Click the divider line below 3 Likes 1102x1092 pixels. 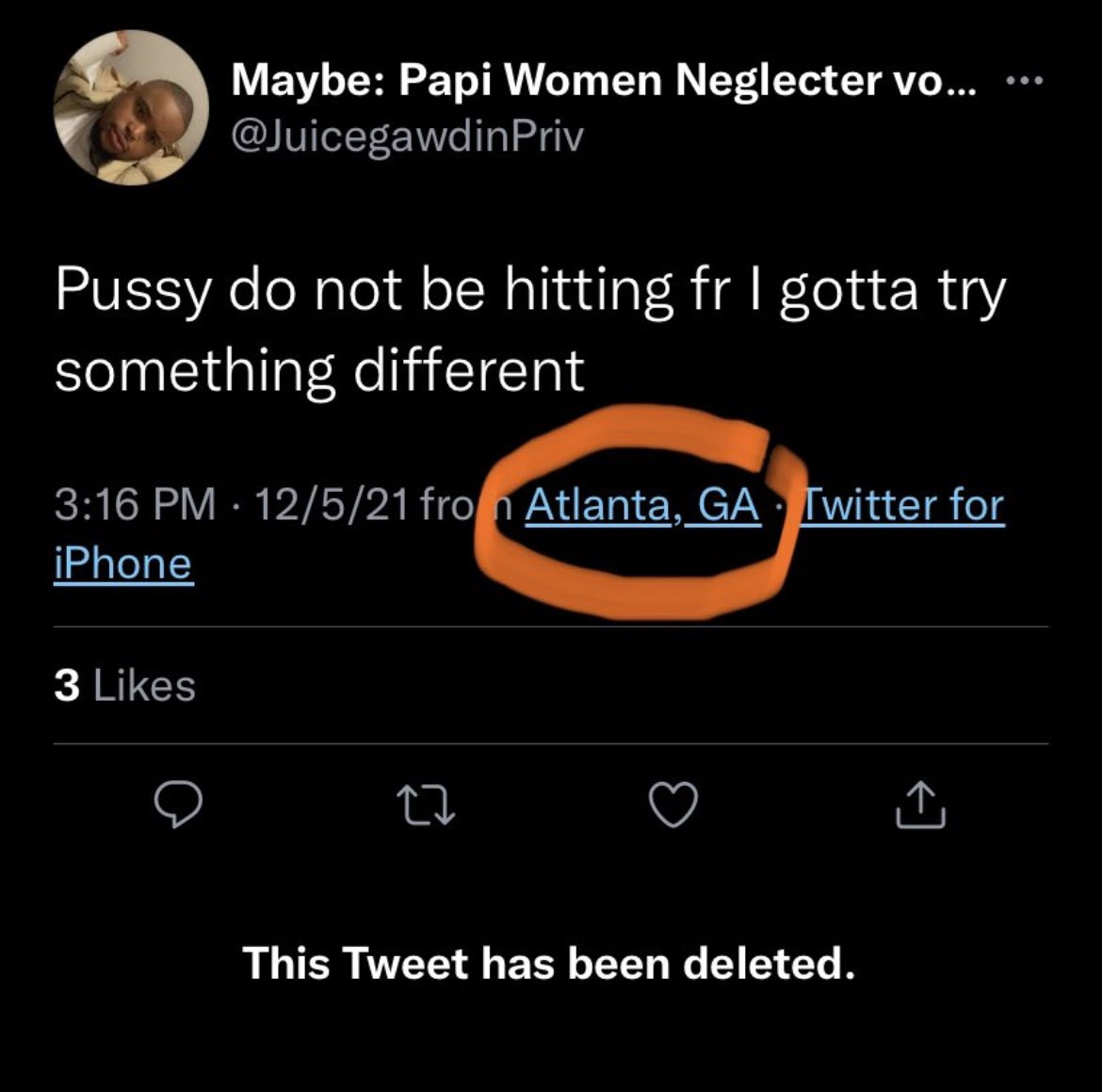[550, 743]
